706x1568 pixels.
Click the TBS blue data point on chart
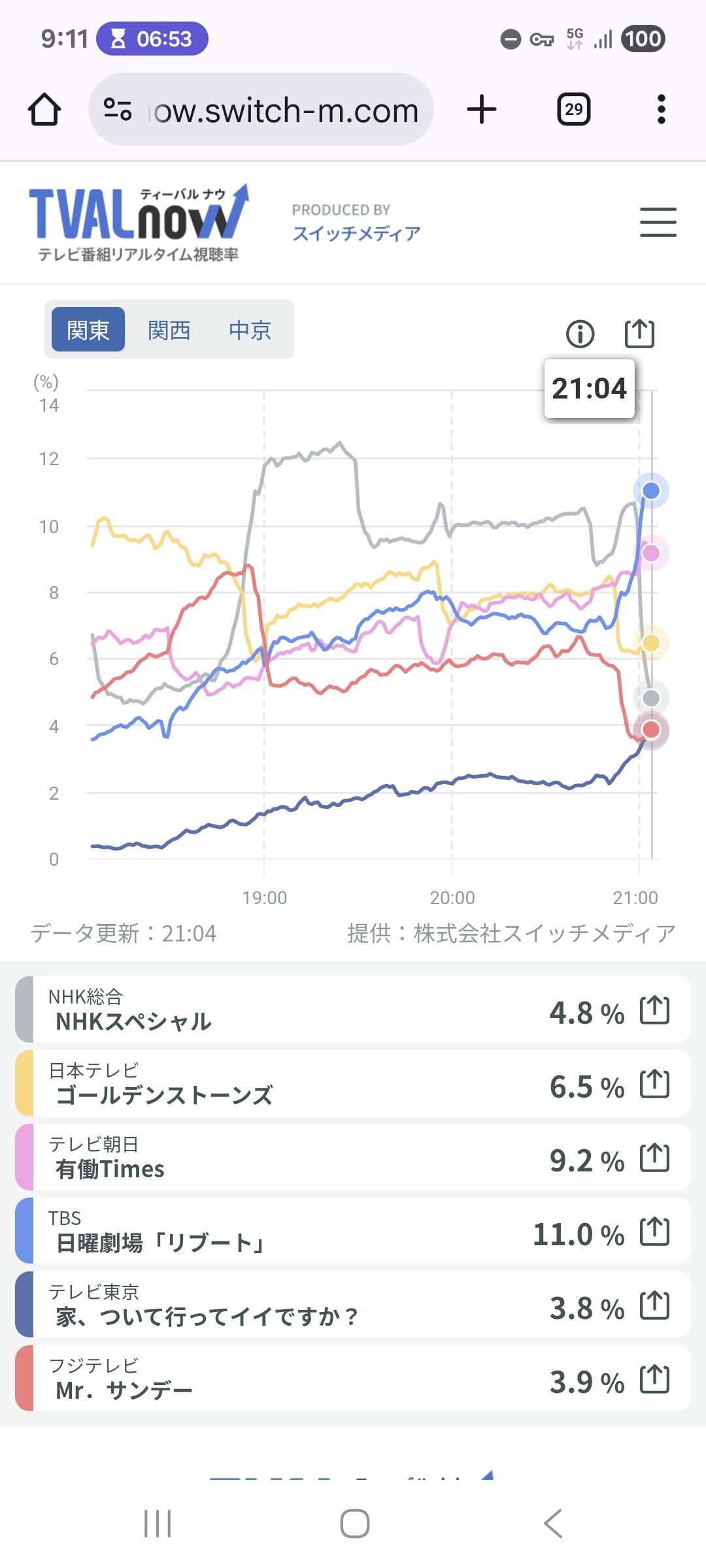[650, 491]
